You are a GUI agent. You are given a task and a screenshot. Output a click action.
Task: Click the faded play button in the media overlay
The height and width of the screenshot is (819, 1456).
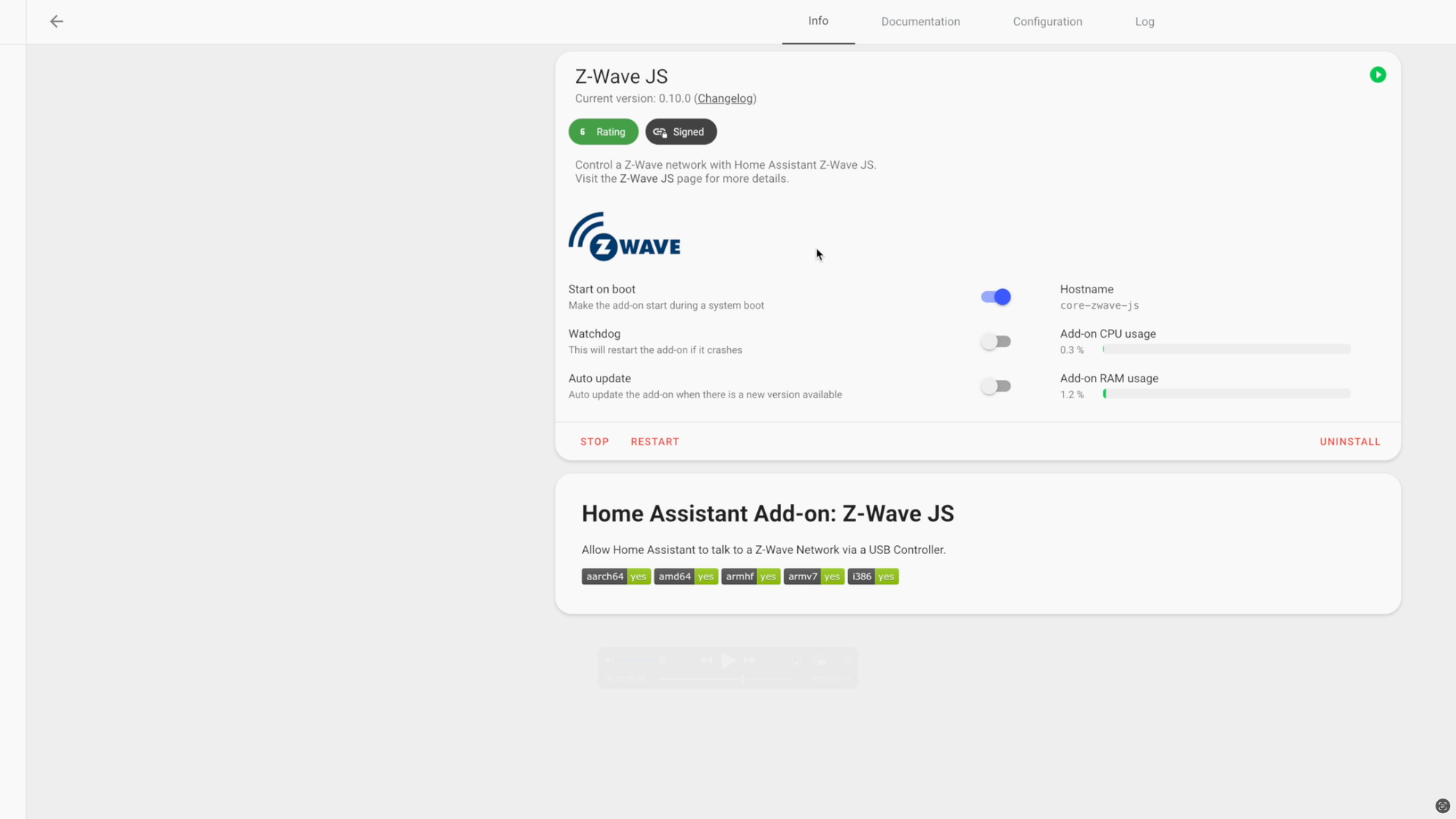click(728, 660)
